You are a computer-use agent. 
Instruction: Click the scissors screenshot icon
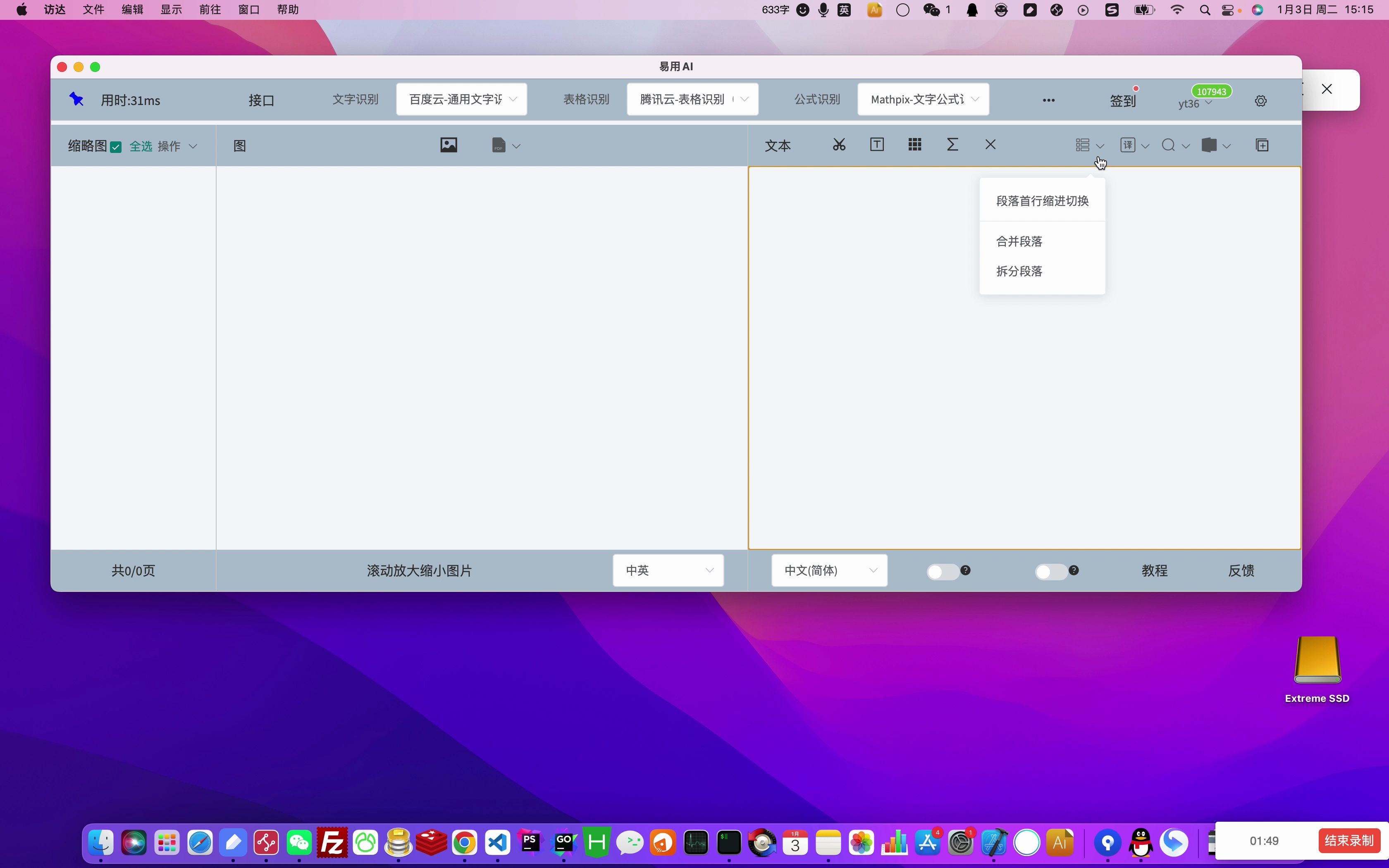[838, 145]
